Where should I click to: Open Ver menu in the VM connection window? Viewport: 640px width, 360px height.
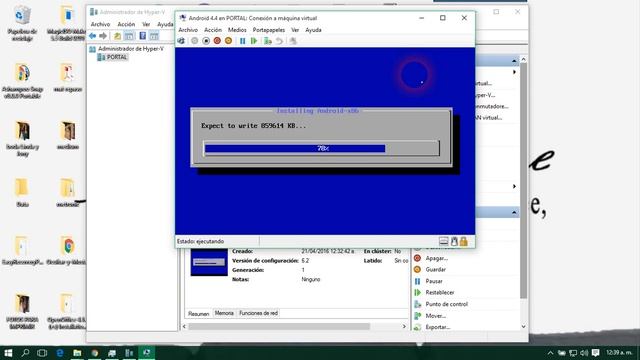pyautogui.click(x=295, y=30)
